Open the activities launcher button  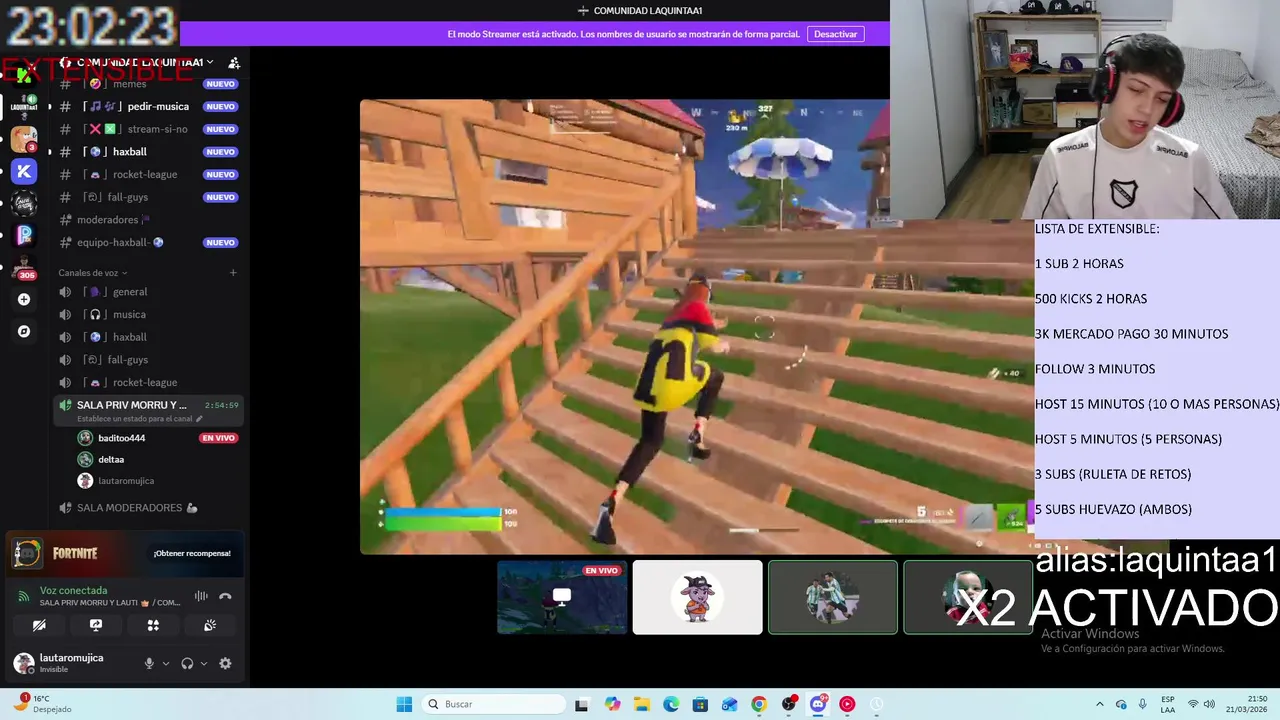153,625
